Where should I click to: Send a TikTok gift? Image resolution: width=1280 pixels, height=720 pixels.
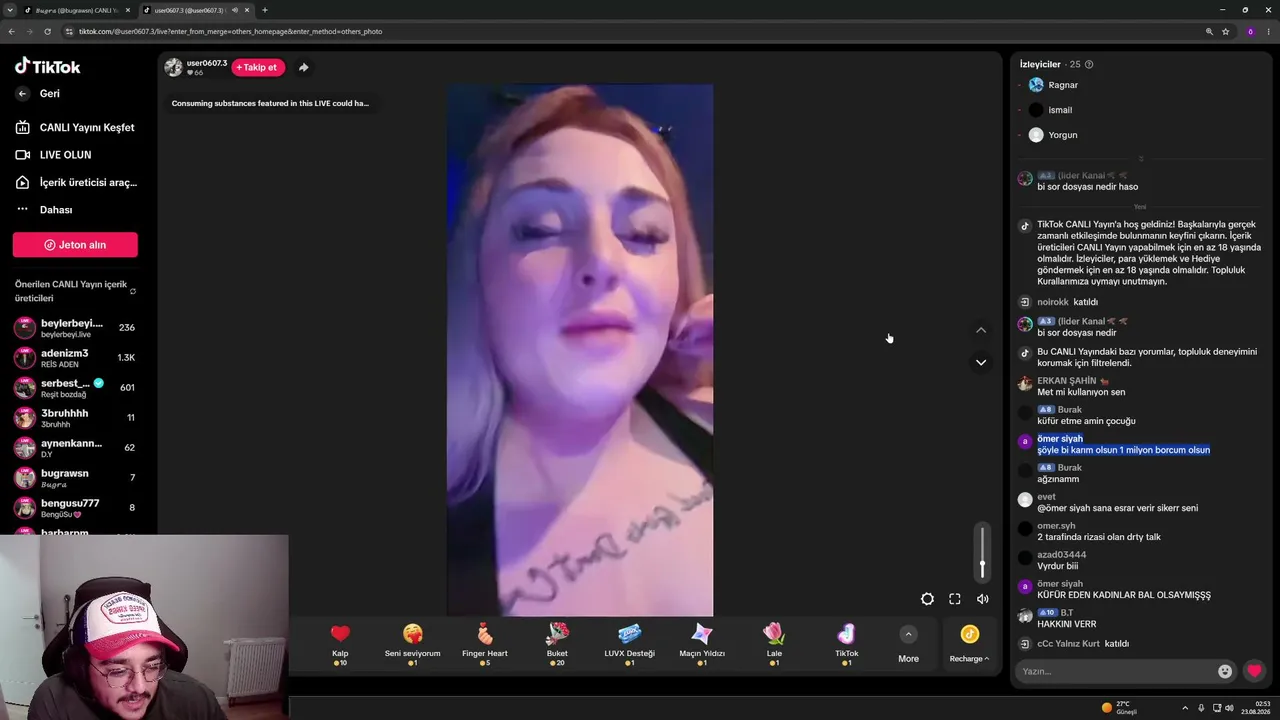coord(846,643)
